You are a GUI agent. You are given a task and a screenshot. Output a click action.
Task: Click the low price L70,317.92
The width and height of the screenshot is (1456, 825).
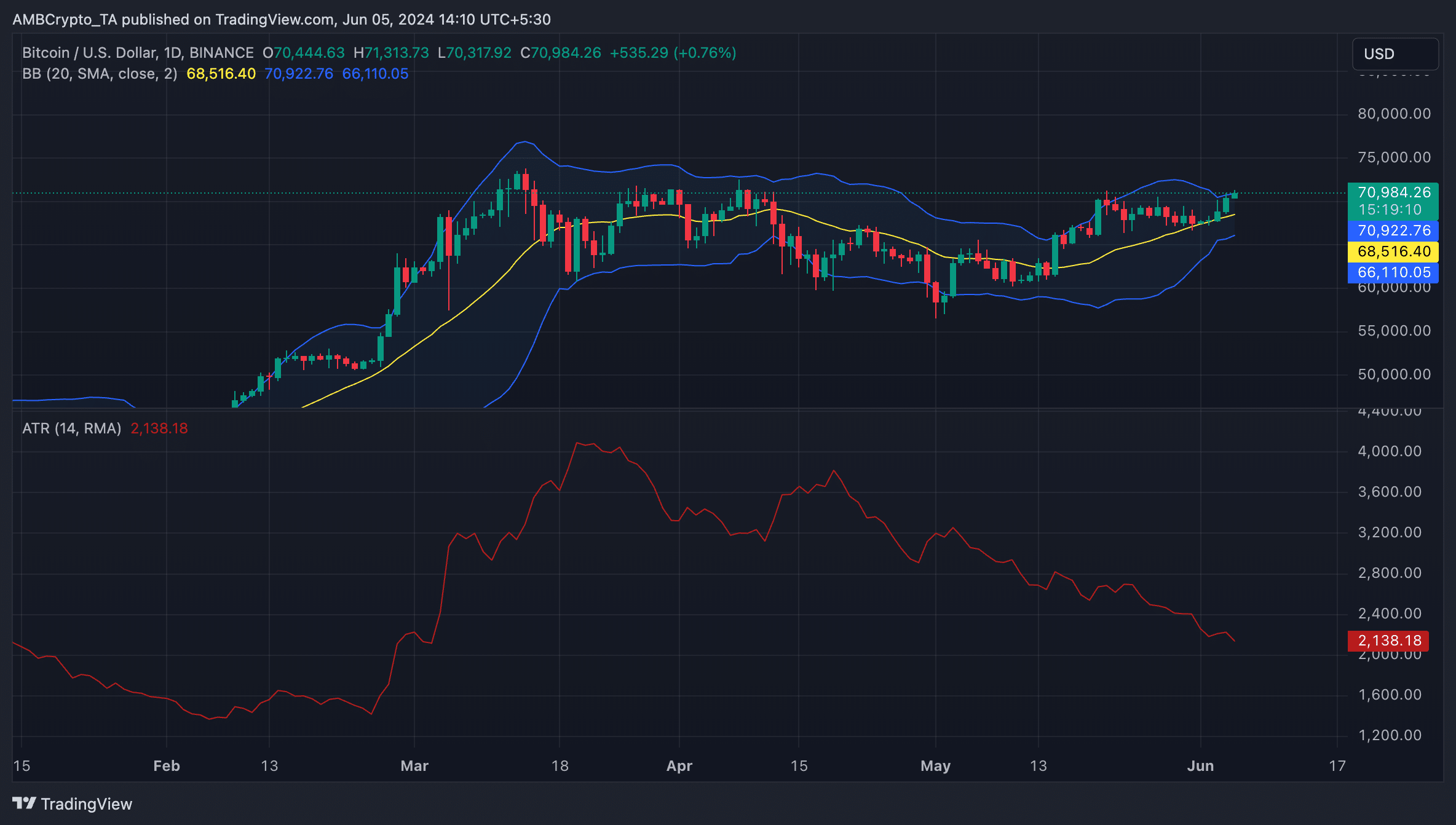tap(474, 53)
